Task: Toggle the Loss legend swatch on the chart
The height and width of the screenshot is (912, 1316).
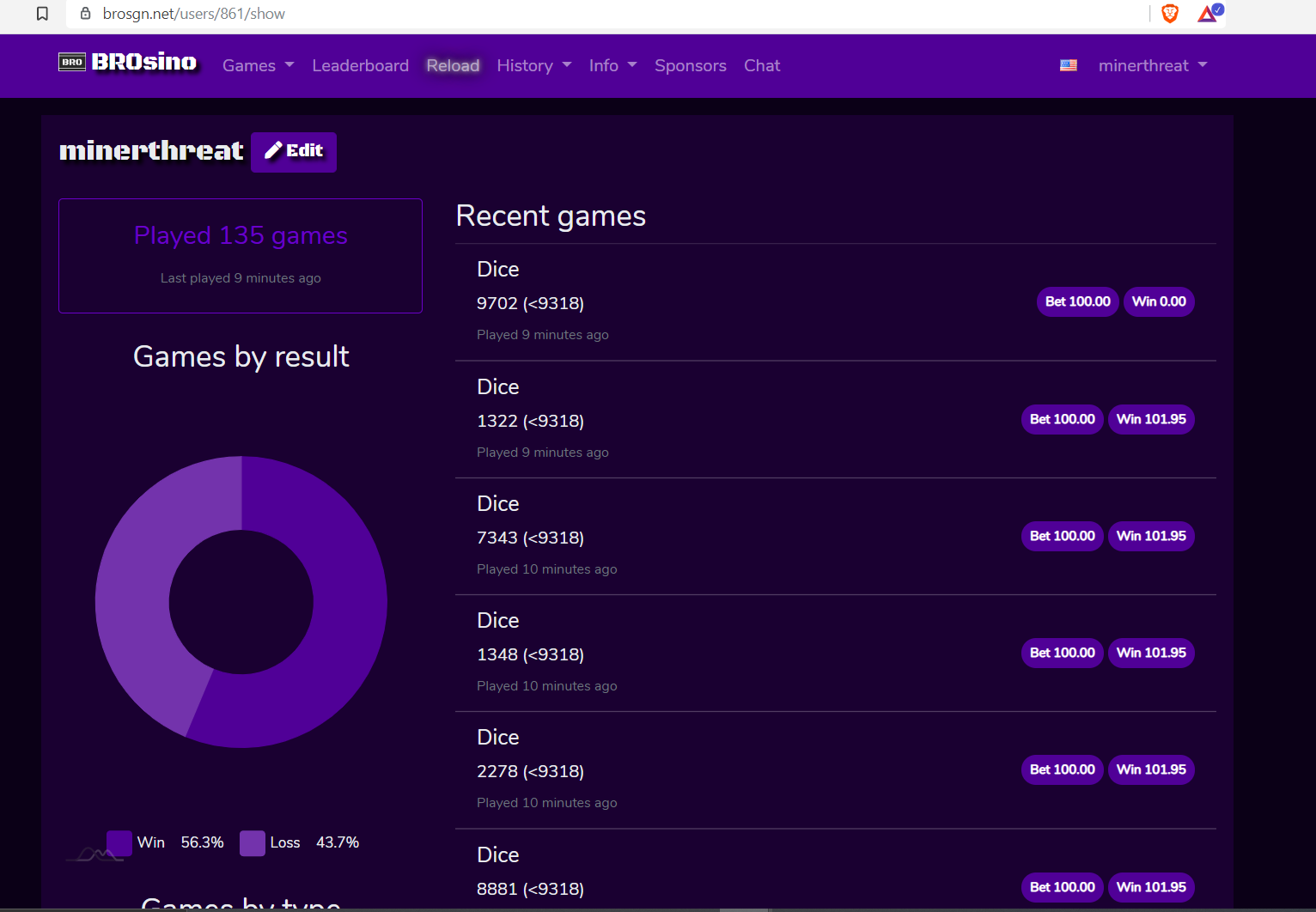Action: point(252,842)
